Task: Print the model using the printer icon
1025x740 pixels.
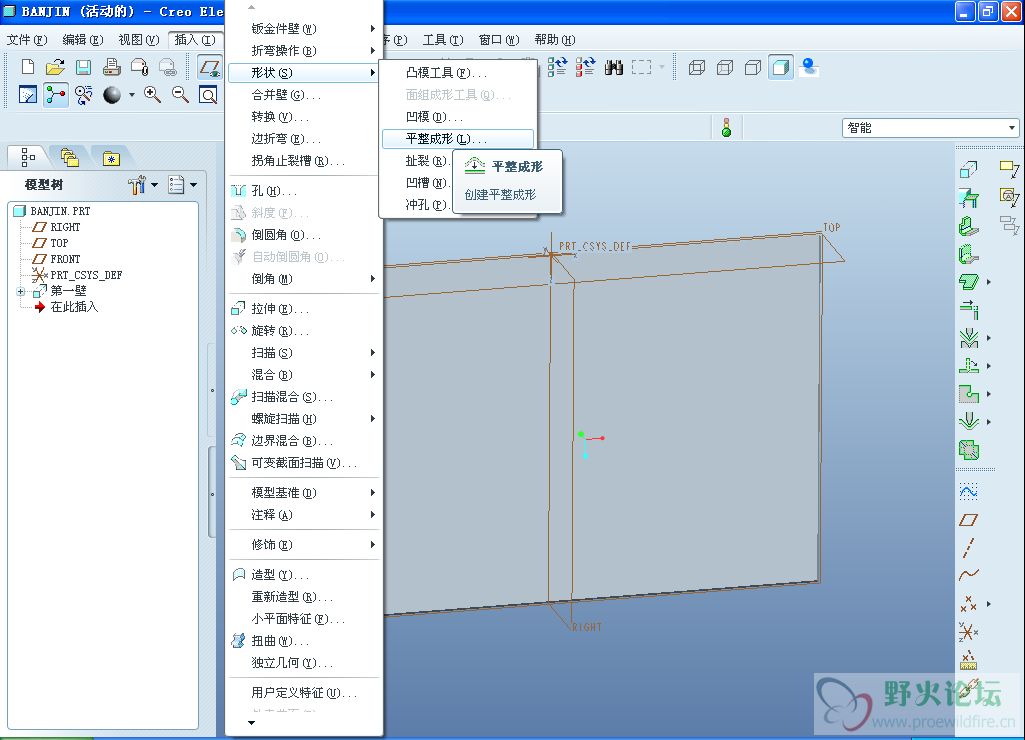Action: [112, 67]
